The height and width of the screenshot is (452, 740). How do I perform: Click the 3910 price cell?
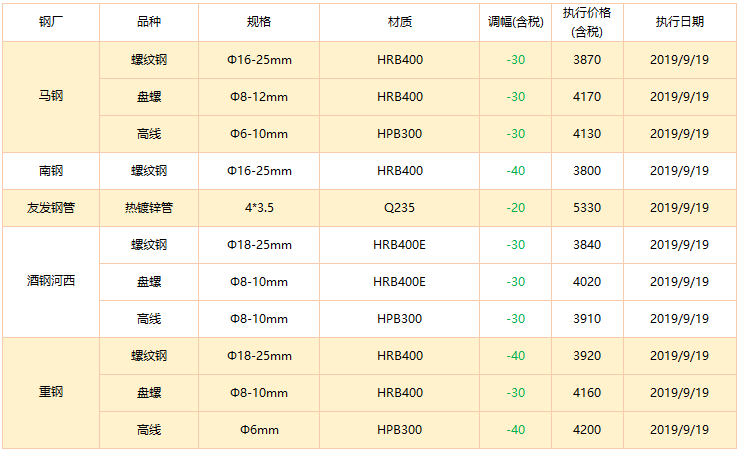click(587, 319)
